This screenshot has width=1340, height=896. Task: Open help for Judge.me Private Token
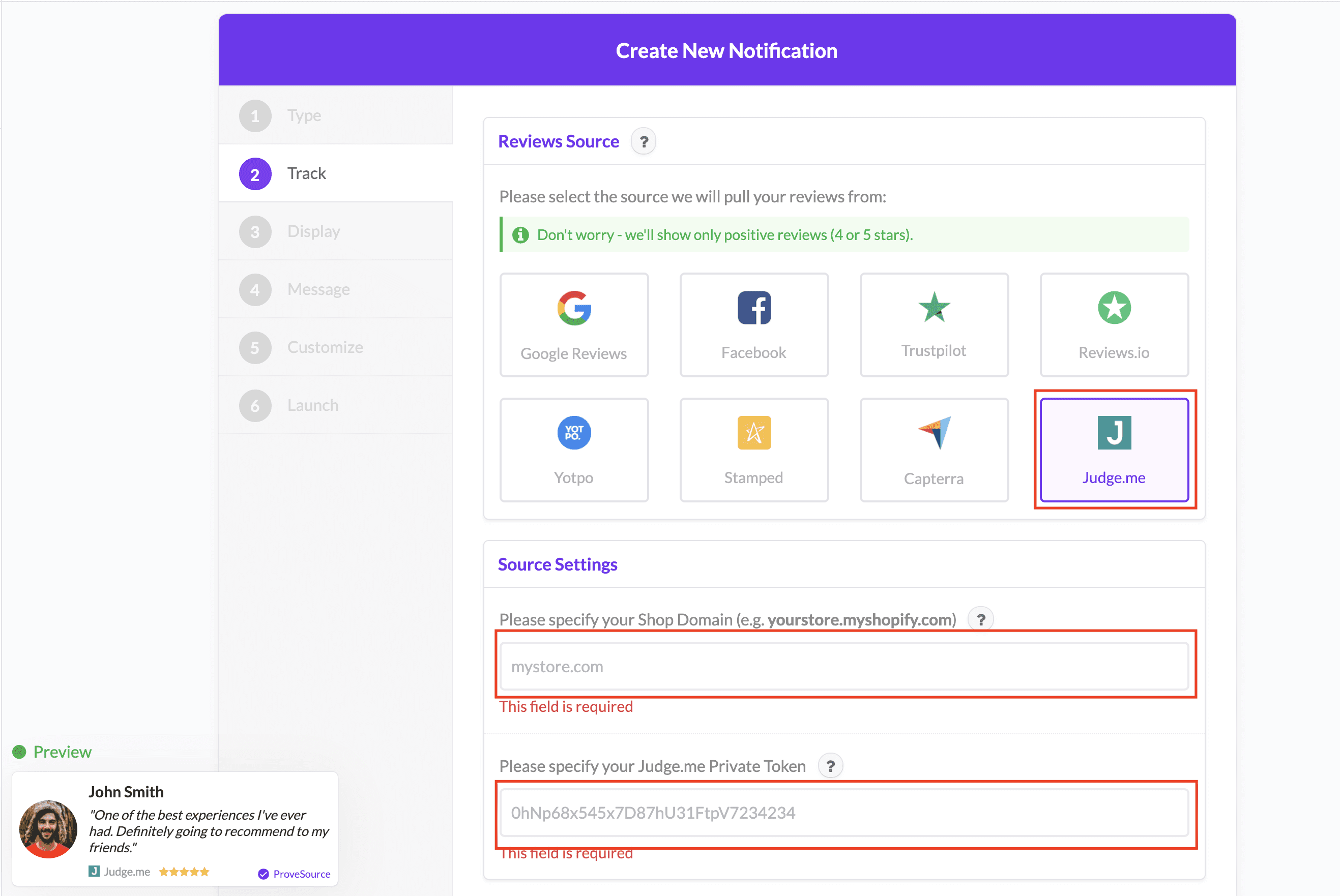point(830,766)
